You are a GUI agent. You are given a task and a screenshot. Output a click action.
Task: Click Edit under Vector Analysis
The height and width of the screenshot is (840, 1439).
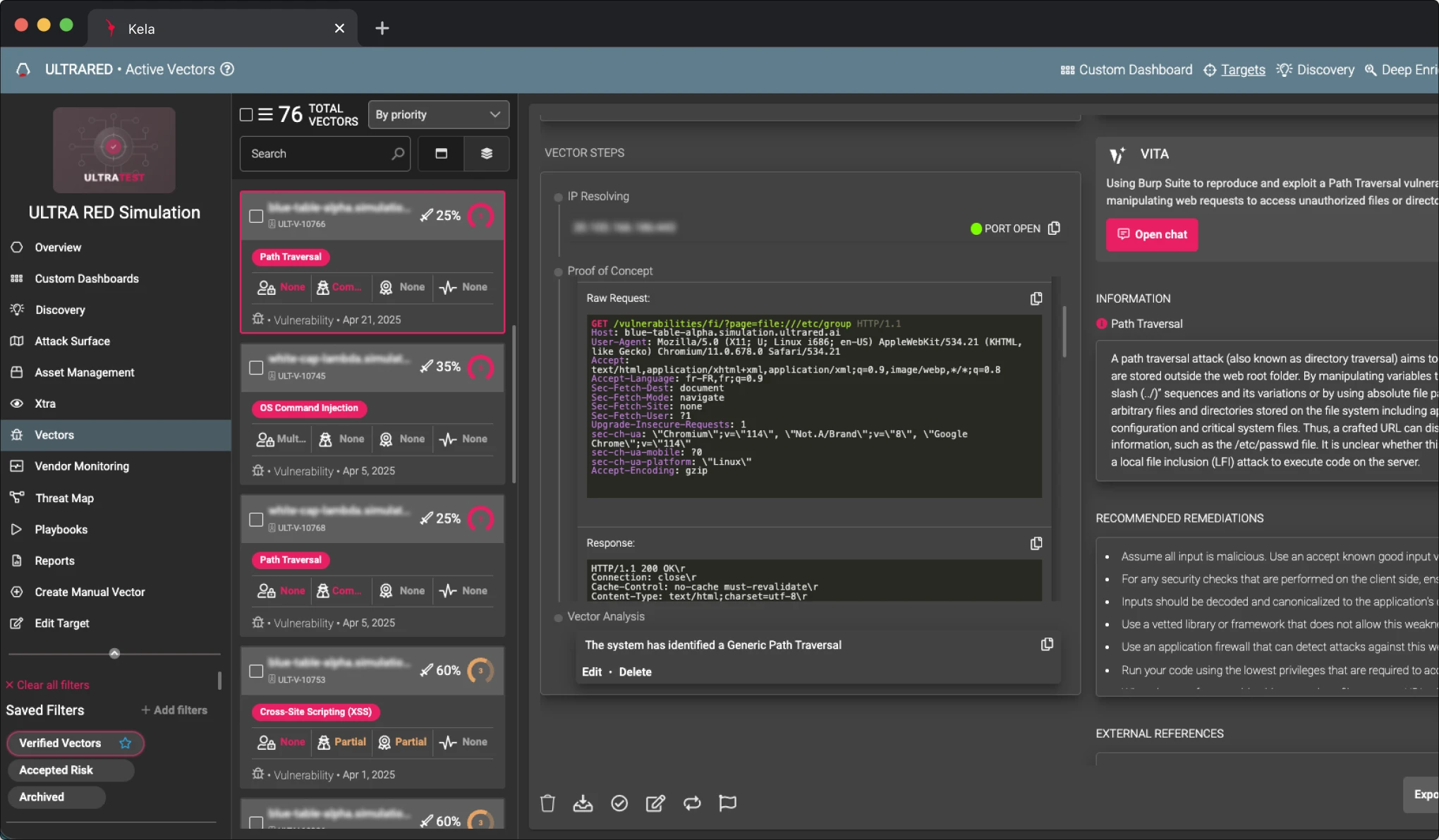[591, 672]
